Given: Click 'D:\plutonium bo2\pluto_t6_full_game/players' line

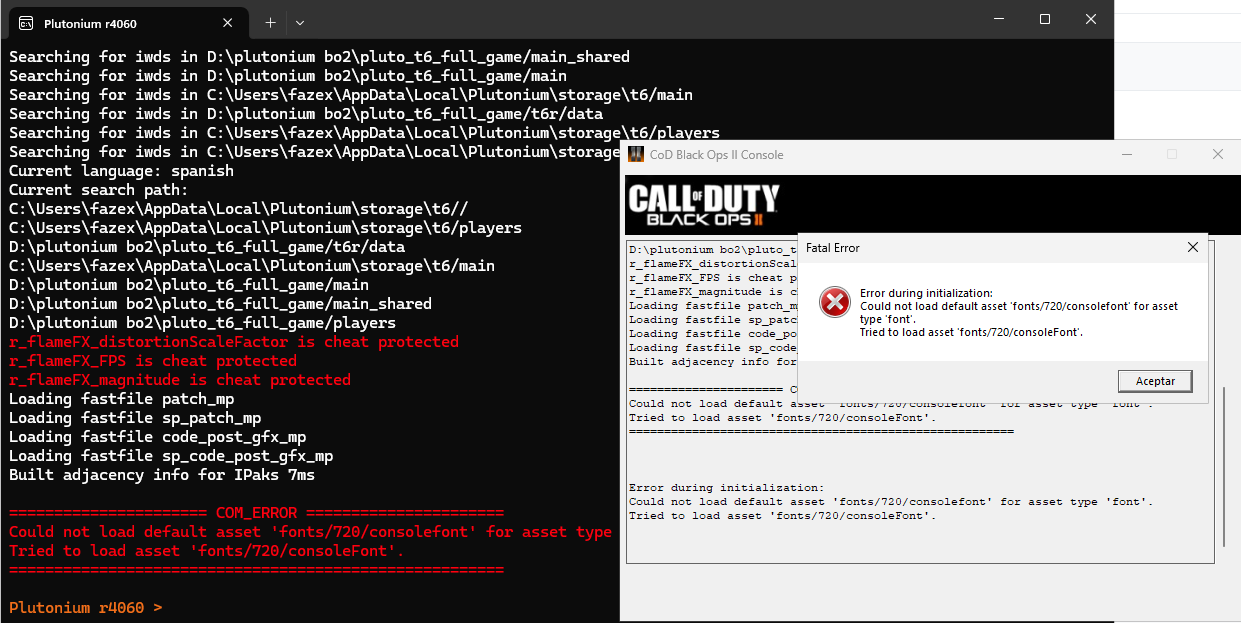Looking at the screenshot, I should [x=202, y=323].
